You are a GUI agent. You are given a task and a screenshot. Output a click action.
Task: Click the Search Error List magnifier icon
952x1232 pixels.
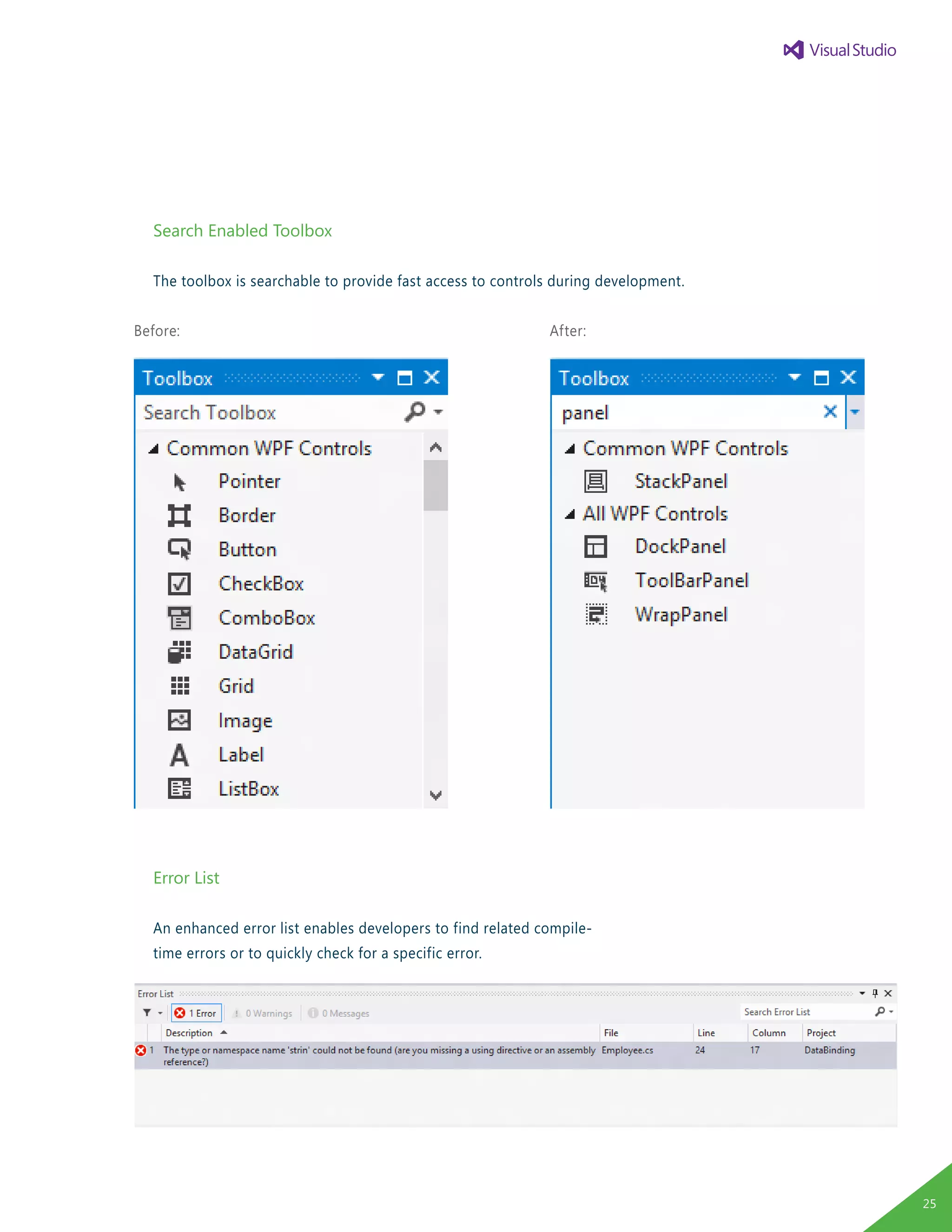click(880, 1012)
